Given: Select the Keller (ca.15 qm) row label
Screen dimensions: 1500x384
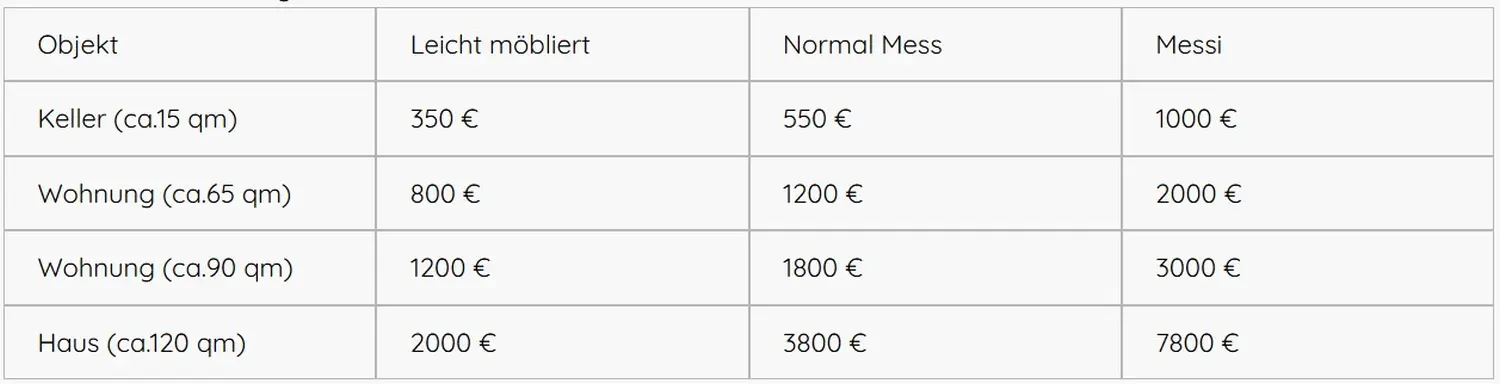Looking at the screenshot, I should click(190, 119).
